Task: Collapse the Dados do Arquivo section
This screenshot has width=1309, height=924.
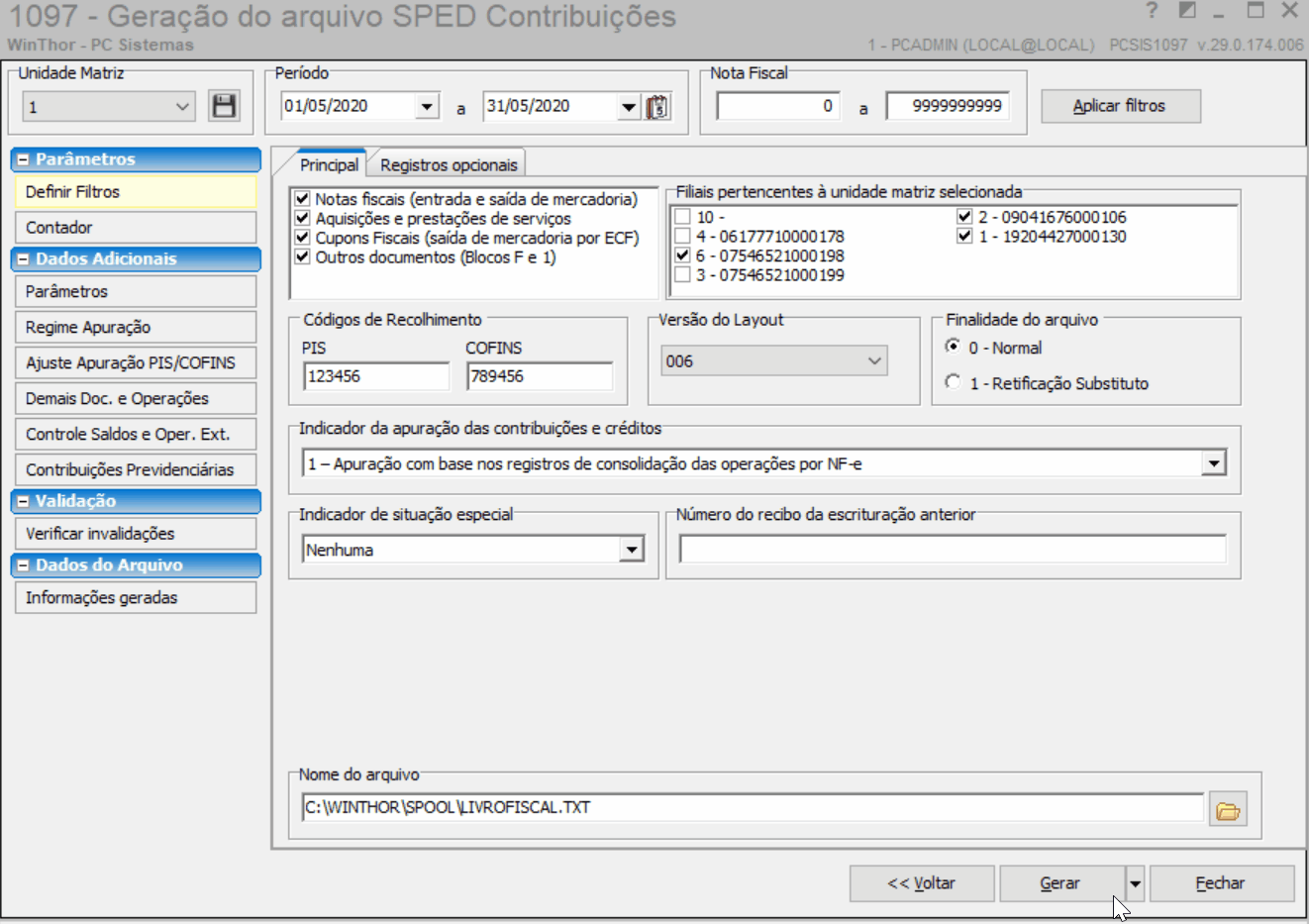Action: (23, 565)
